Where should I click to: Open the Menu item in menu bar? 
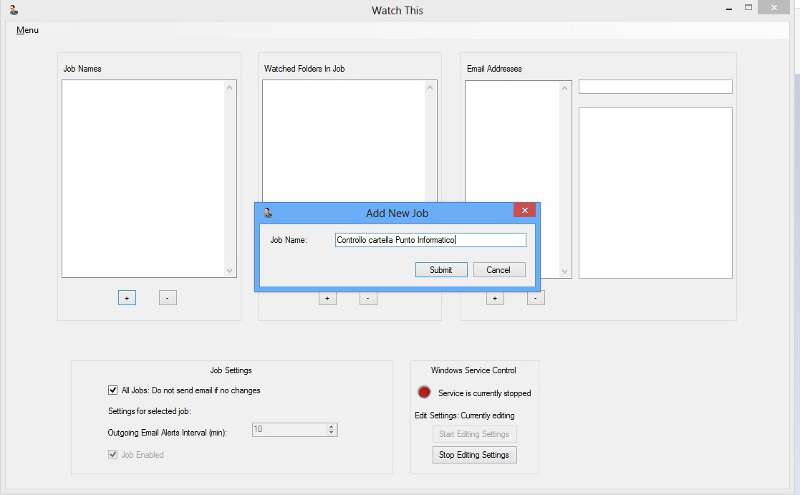click(27, 30)
